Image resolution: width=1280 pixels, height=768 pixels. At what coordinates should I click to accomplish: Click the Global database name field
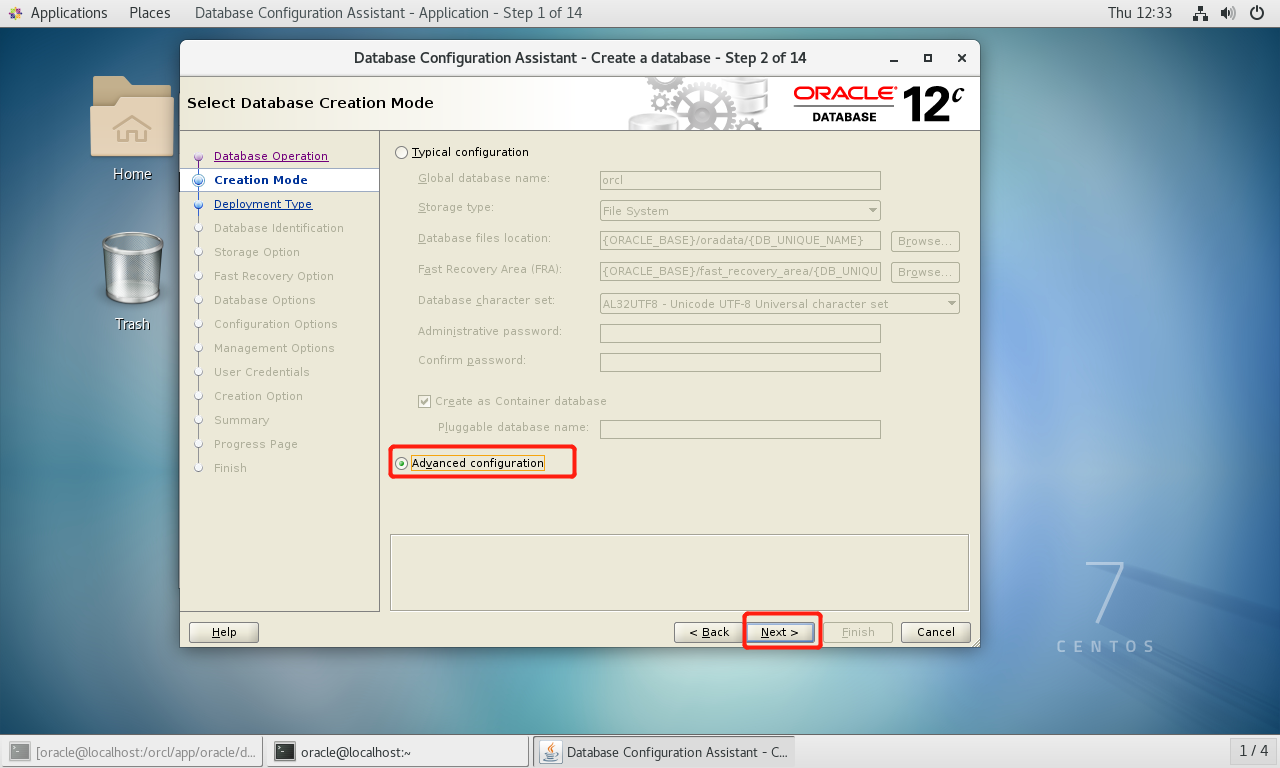point(740,180)
